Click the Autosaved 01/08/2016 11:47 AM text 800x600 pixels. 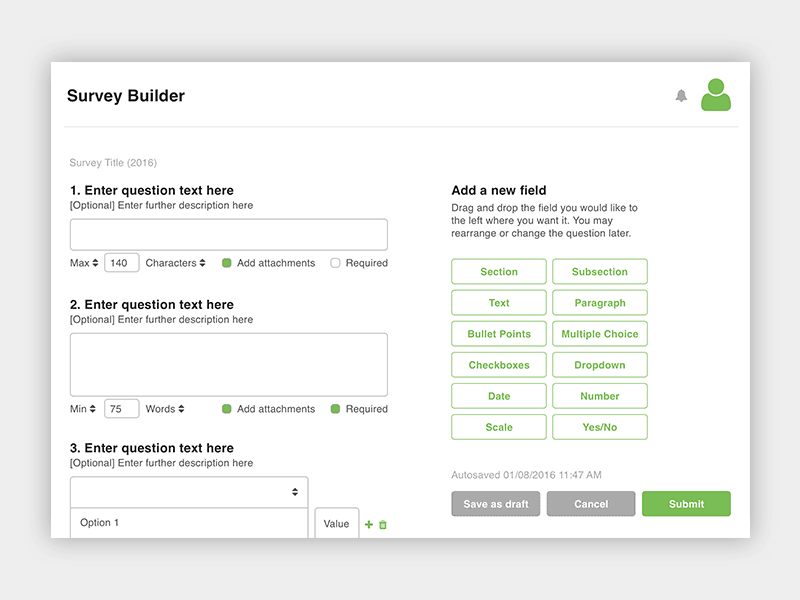pos(527,475)
